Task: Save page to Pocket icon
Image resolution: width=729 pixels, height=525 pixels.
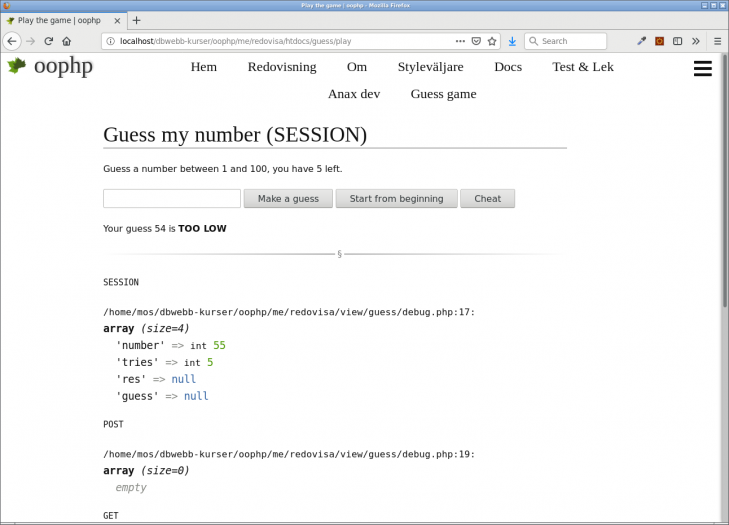Action: [476, 41]
